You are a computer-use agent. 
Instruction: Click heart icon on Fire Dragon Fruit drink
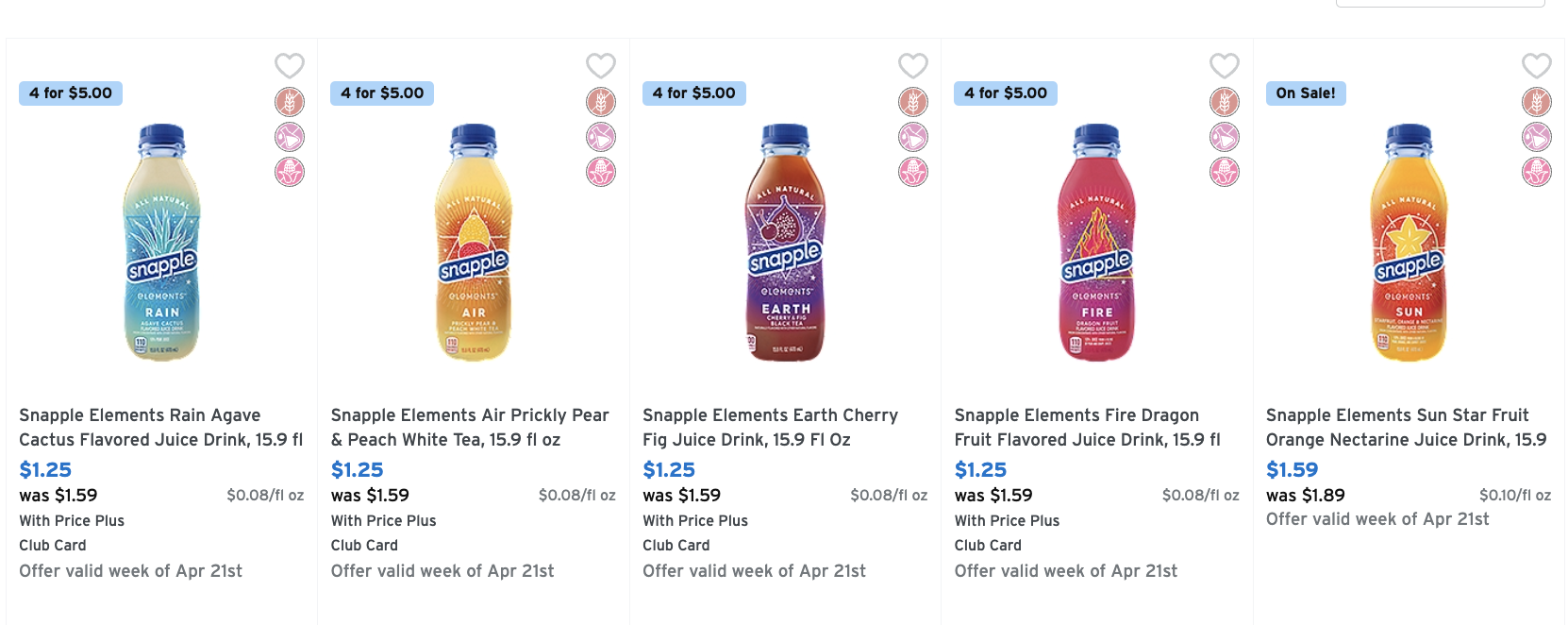tap(1225, 66)
